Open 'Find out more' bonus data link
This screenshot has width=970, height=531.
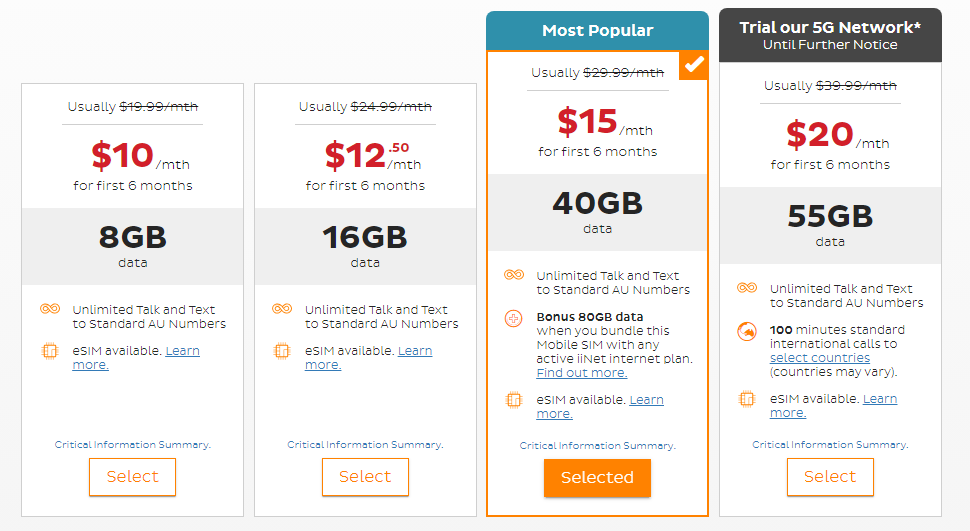tap(582, 373)
